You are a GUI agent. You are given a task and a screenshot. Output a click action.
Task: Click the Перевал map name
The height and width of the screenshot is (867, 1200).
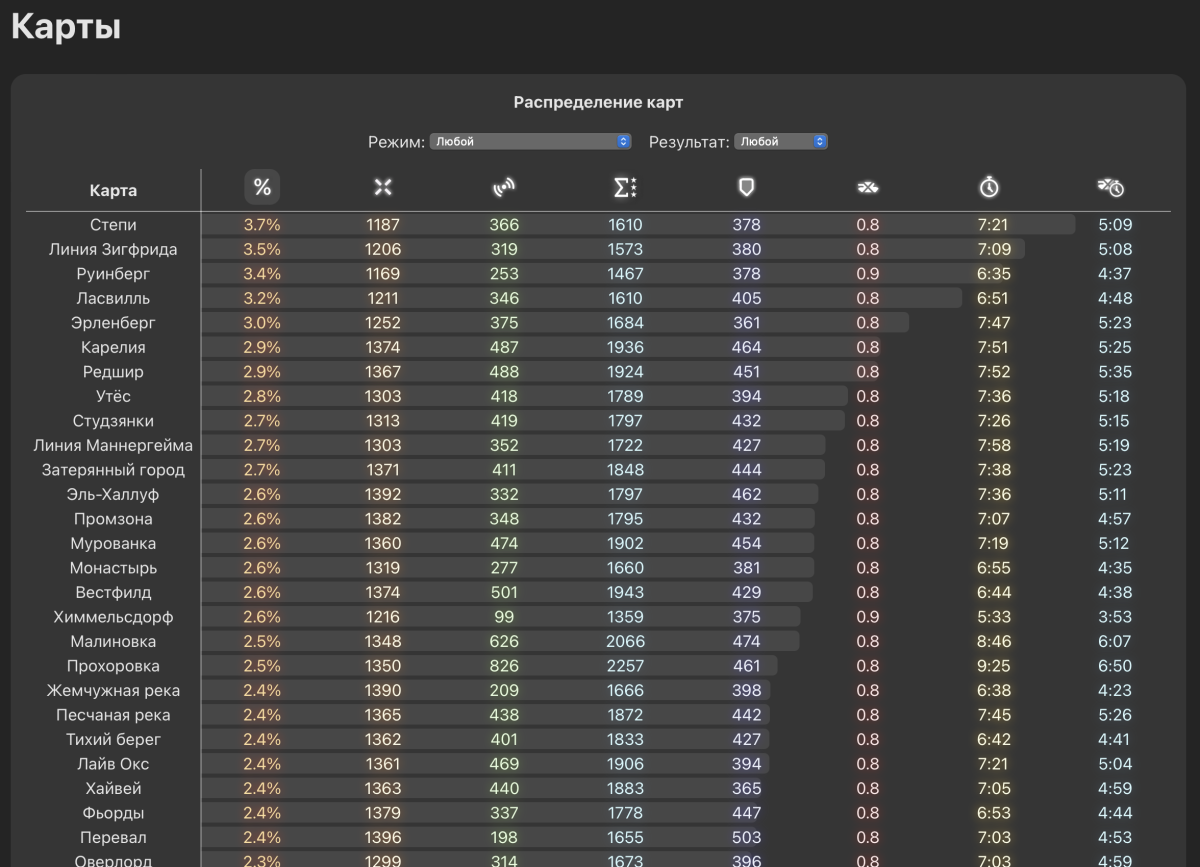[x=113, y=837]
